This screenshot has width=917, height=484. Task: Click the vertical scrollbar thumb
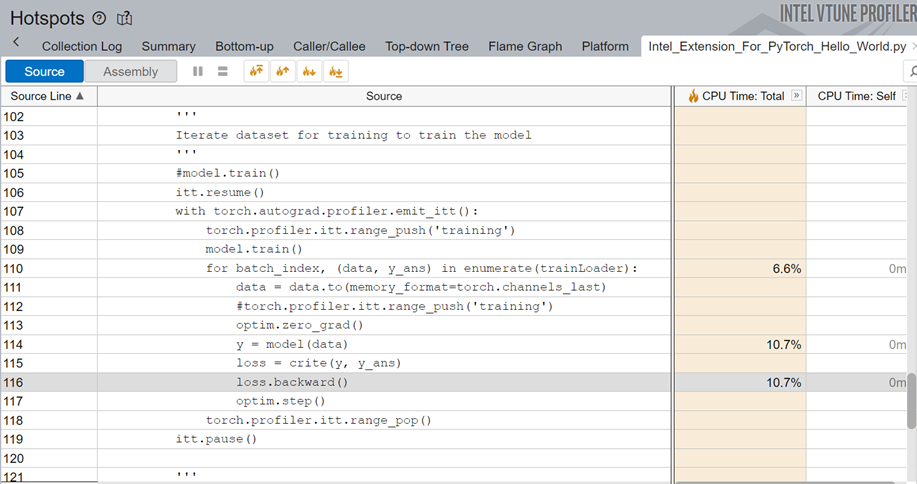(911, 399)
